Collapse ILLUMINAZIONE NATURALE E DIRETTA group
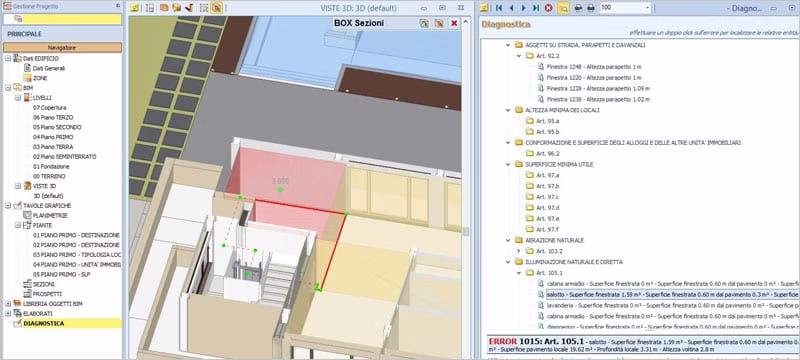Viewport: 800px width, 360px height. point(508,262)
